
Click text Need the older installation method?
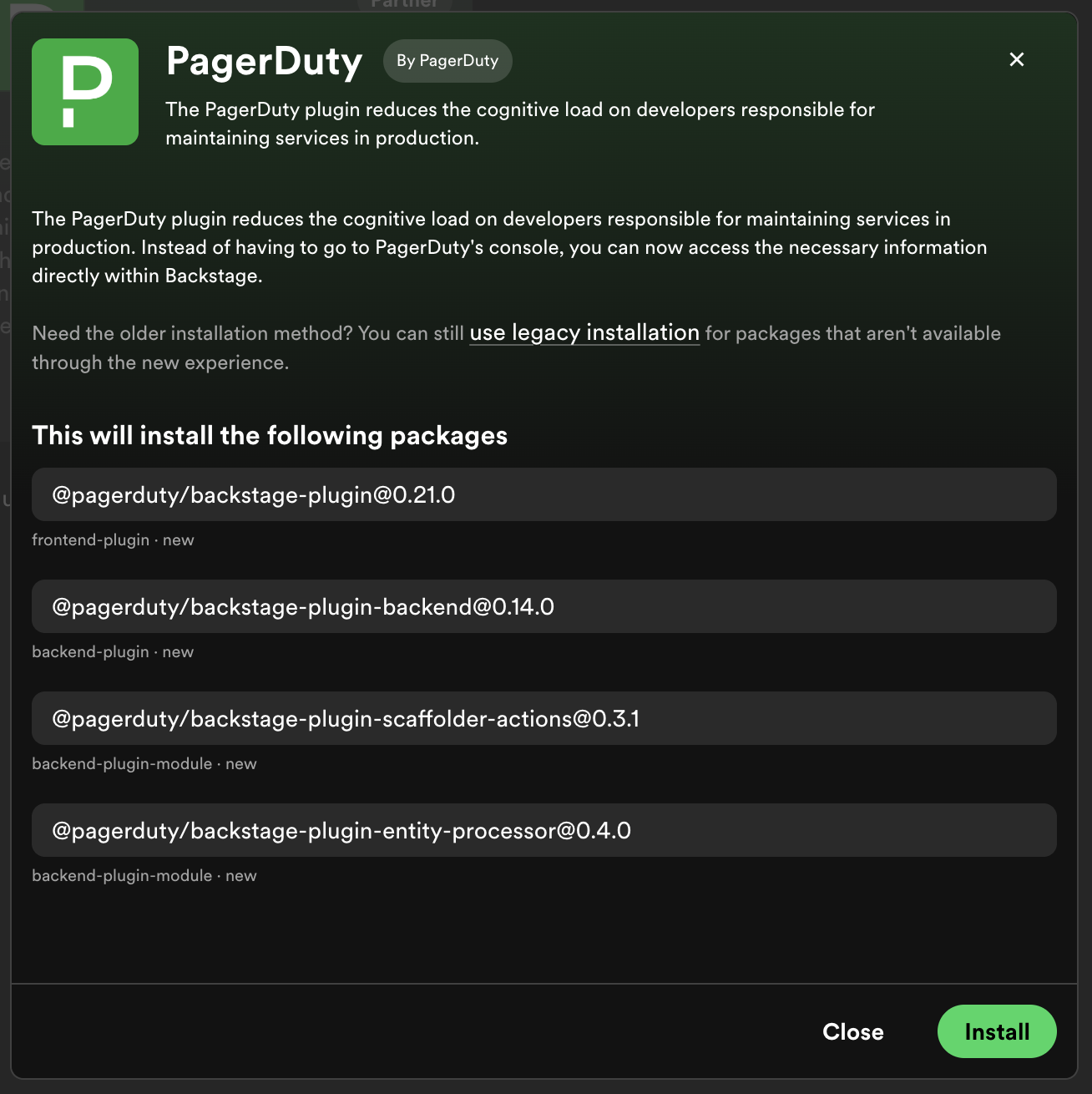point(193,333)
